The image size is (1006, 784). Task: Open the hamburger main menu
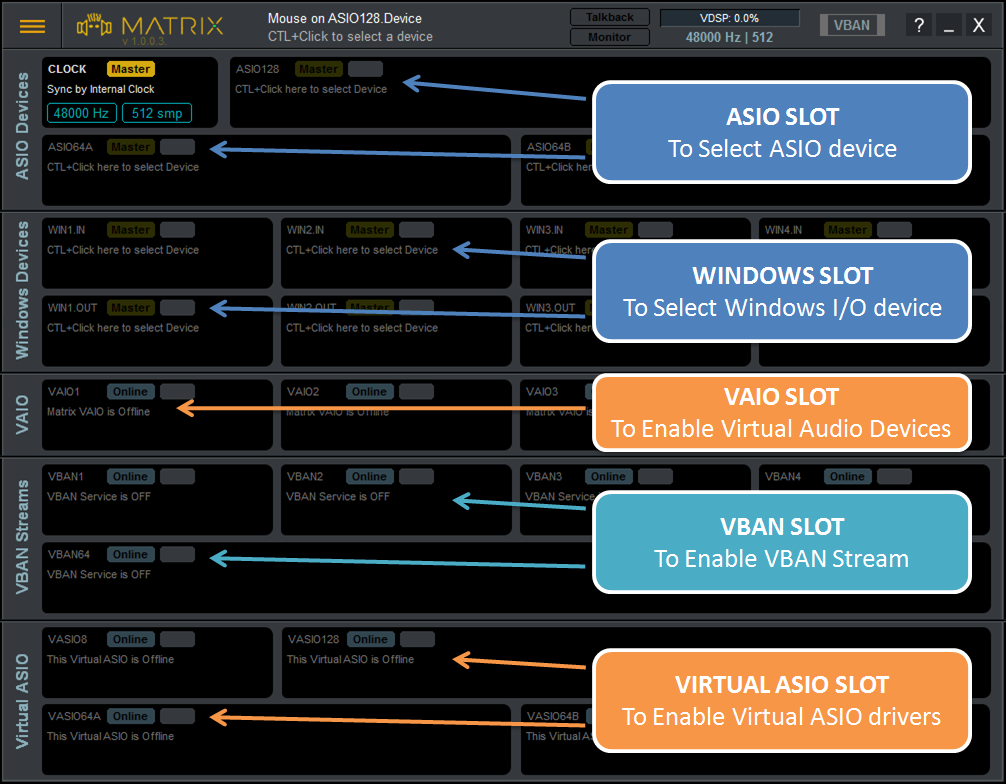tap(32, 26)
